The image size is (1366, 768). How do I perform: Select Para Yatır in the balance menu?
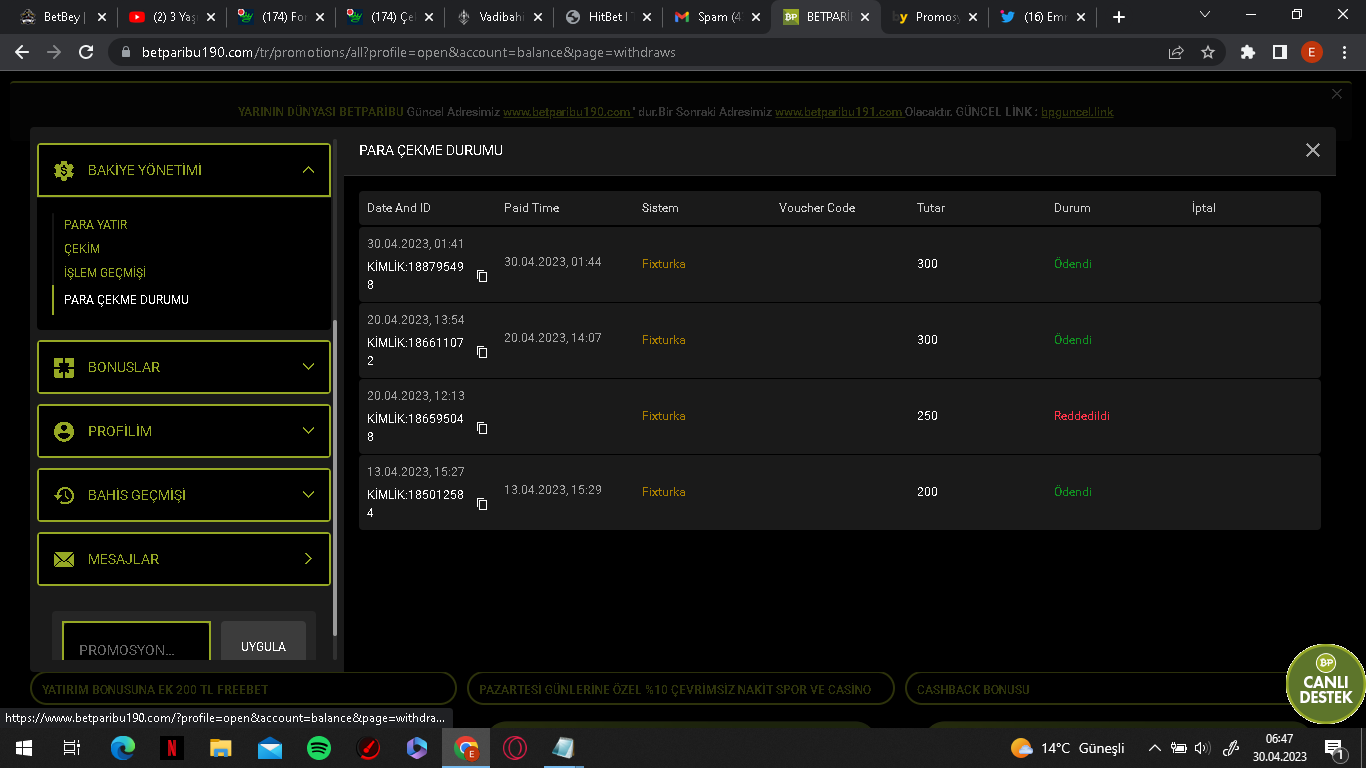tap(96, 225)
